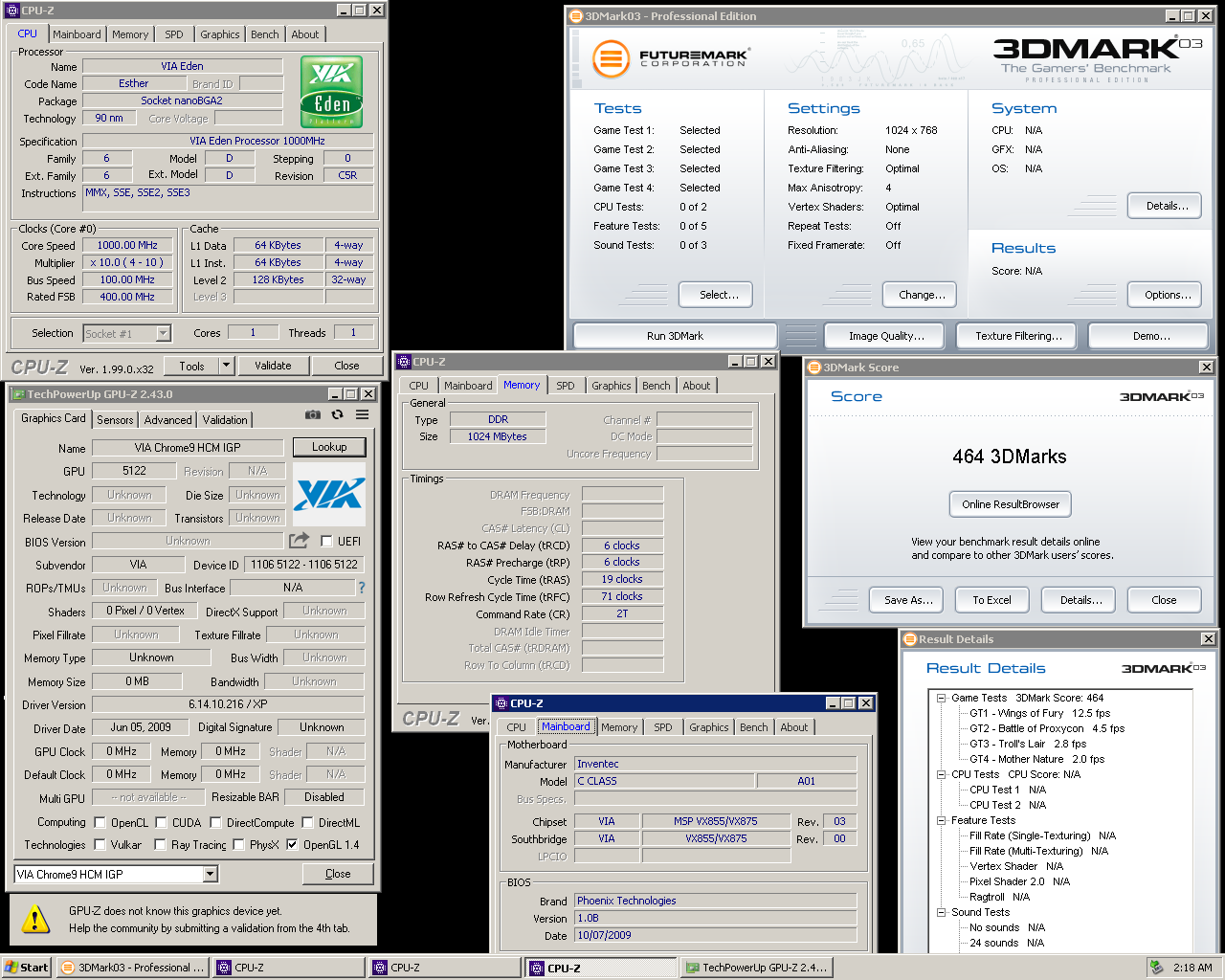This screenshot has width=1225, height=980.
Task: Click the Device ID field in GPU-Z
Action: point(303,565)
